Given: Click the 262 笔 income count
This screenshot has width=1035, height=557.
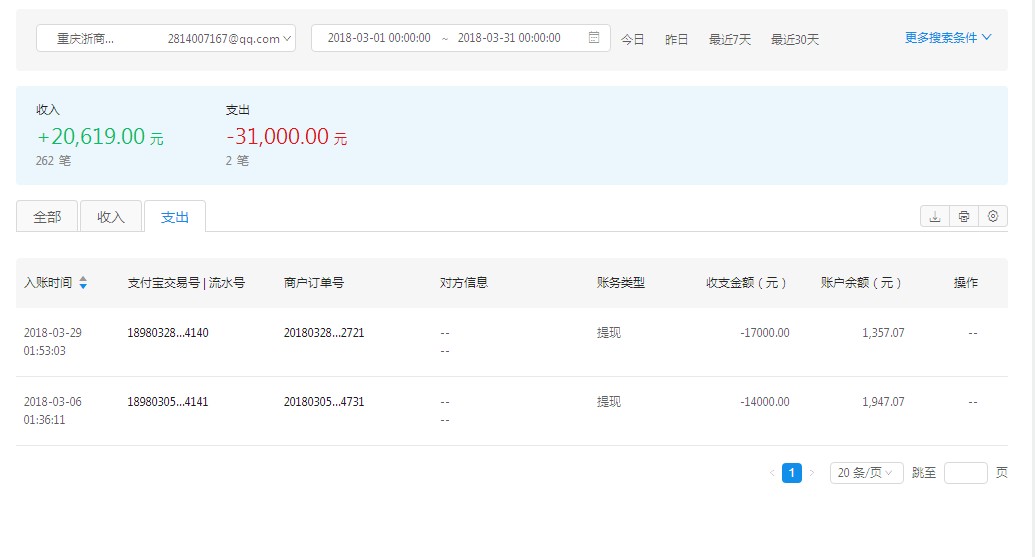Looking at the screenshot, I should tap(53, 160).
